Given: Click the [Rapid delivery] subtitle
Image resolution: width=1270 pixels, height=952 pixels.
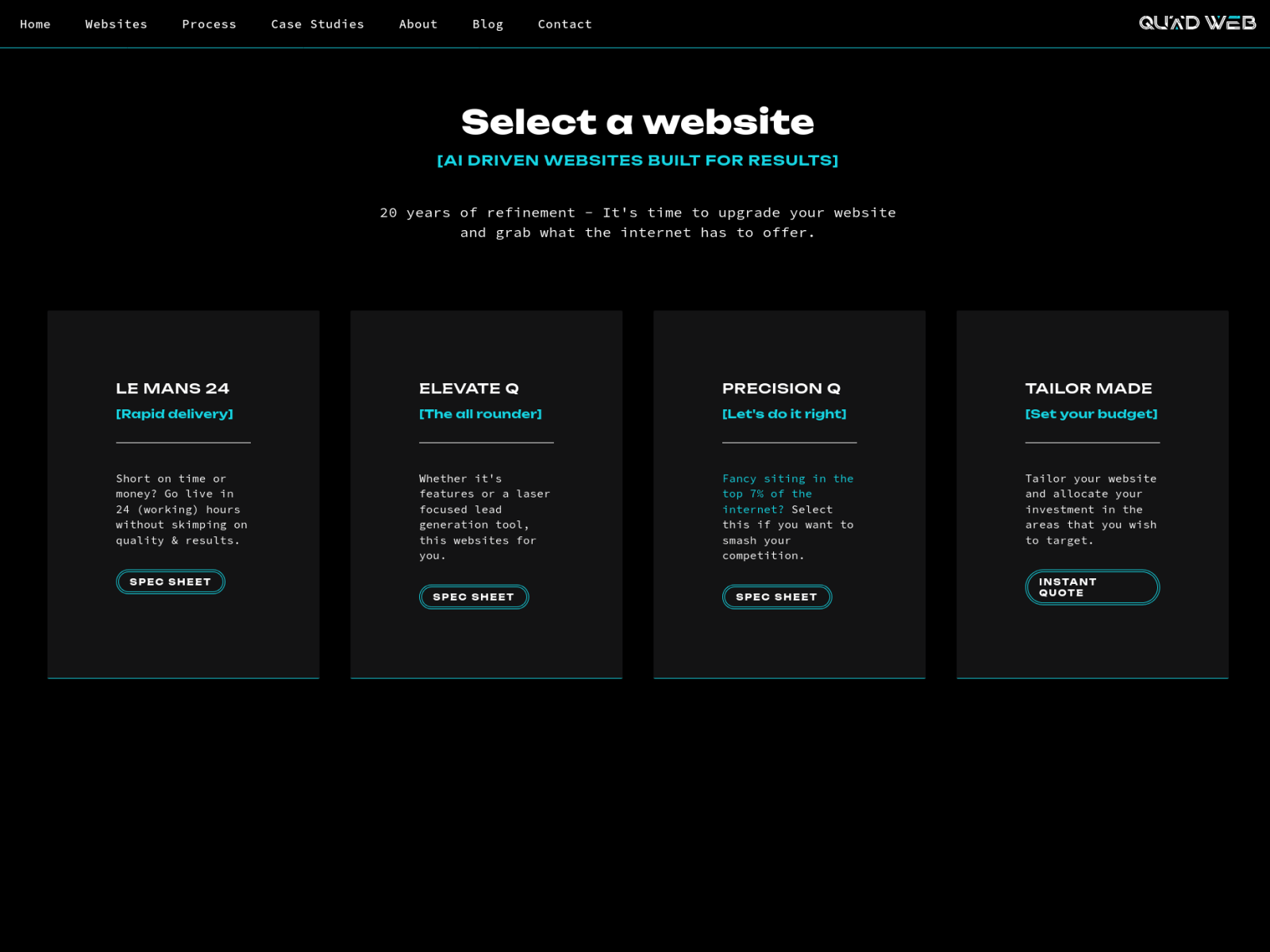Looking at the screenshot, I should (x=175, y=414).
